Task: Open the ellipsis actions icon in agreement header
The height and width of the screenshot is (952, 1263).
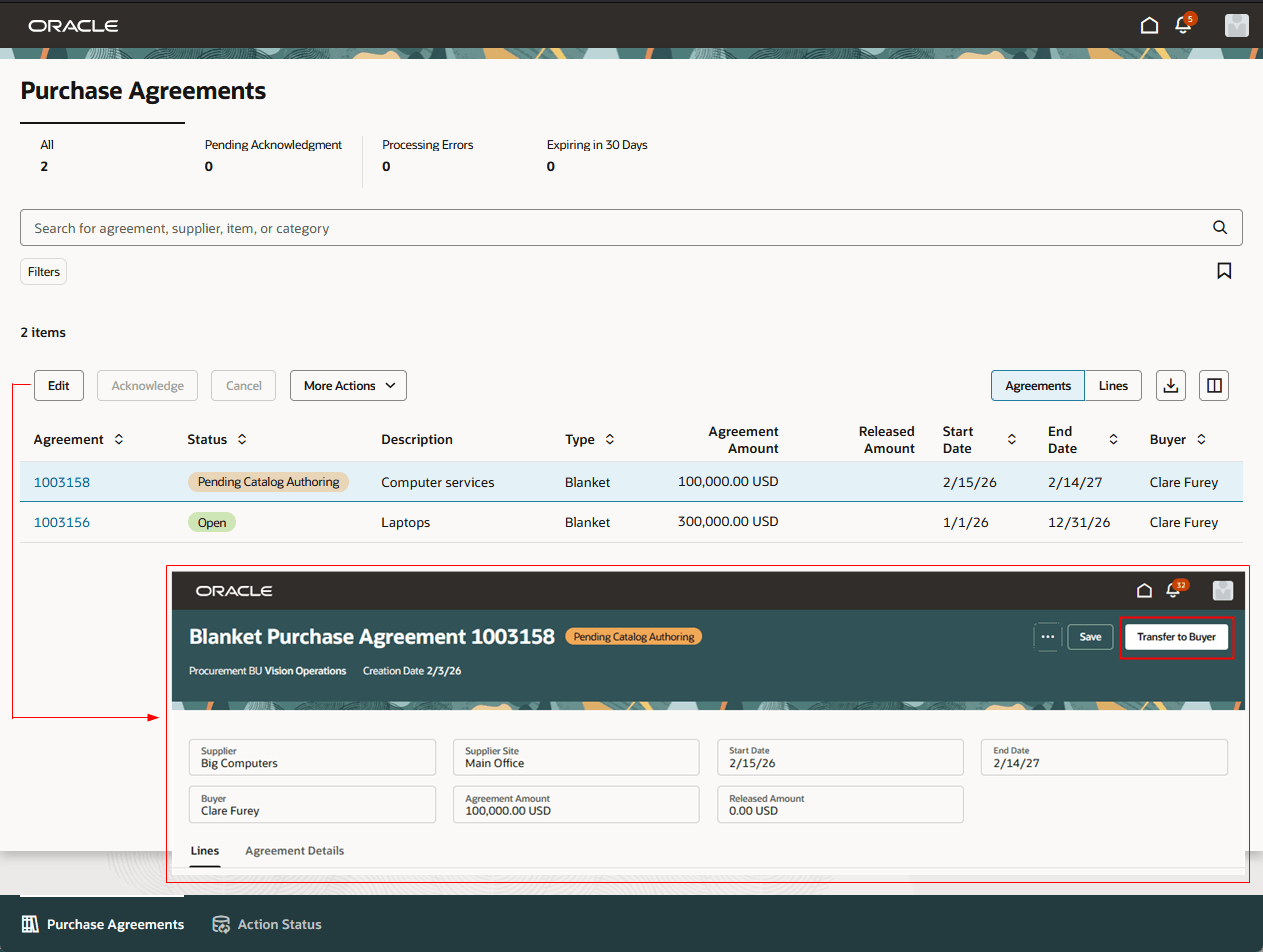Action: [x=1047, y=637]
